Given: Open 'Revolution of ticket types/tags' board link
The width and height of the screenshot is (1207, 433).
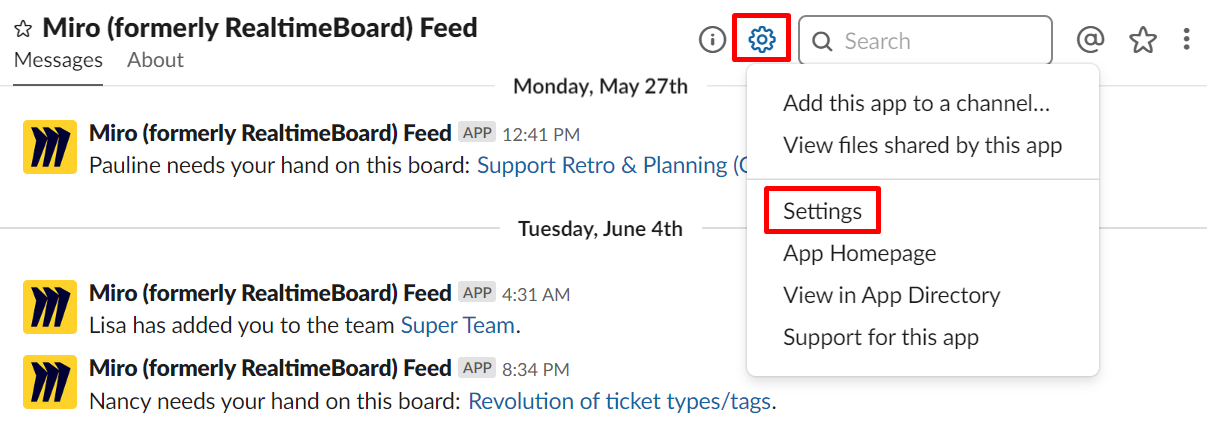Looking at the screenshot, I should click(619, 401).
